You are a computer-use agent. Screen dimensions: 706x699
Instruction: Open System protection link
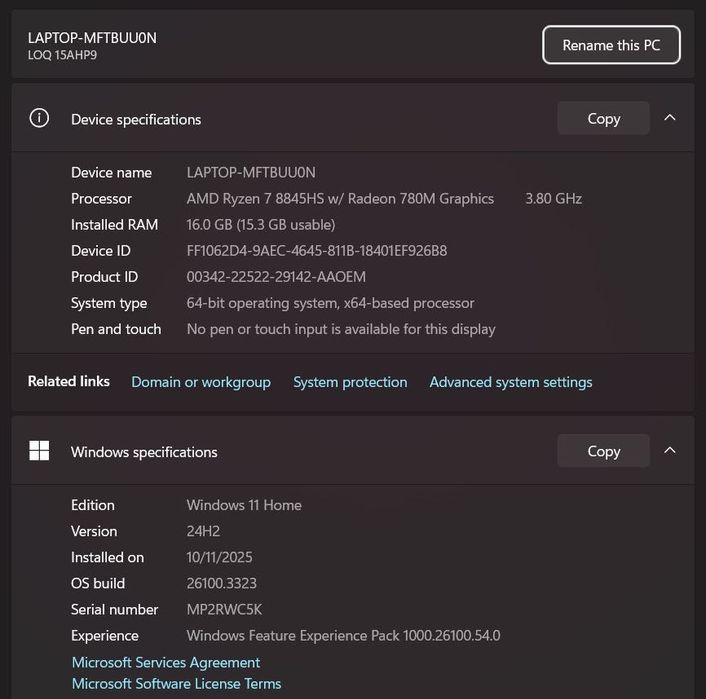(350, 382)
